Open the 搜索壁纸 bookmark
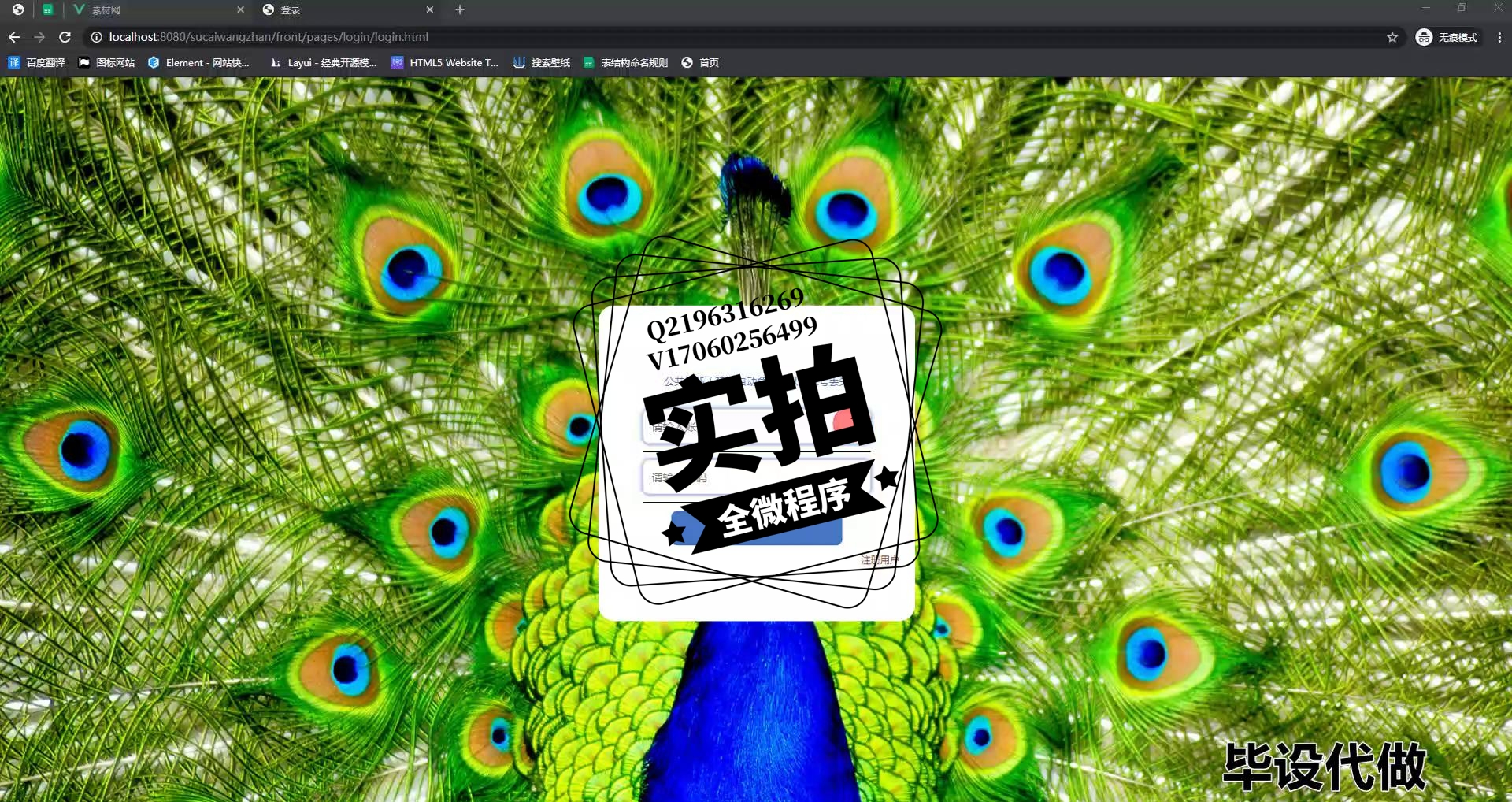The height and width of the screenshot is (802, 1512). 542,62
